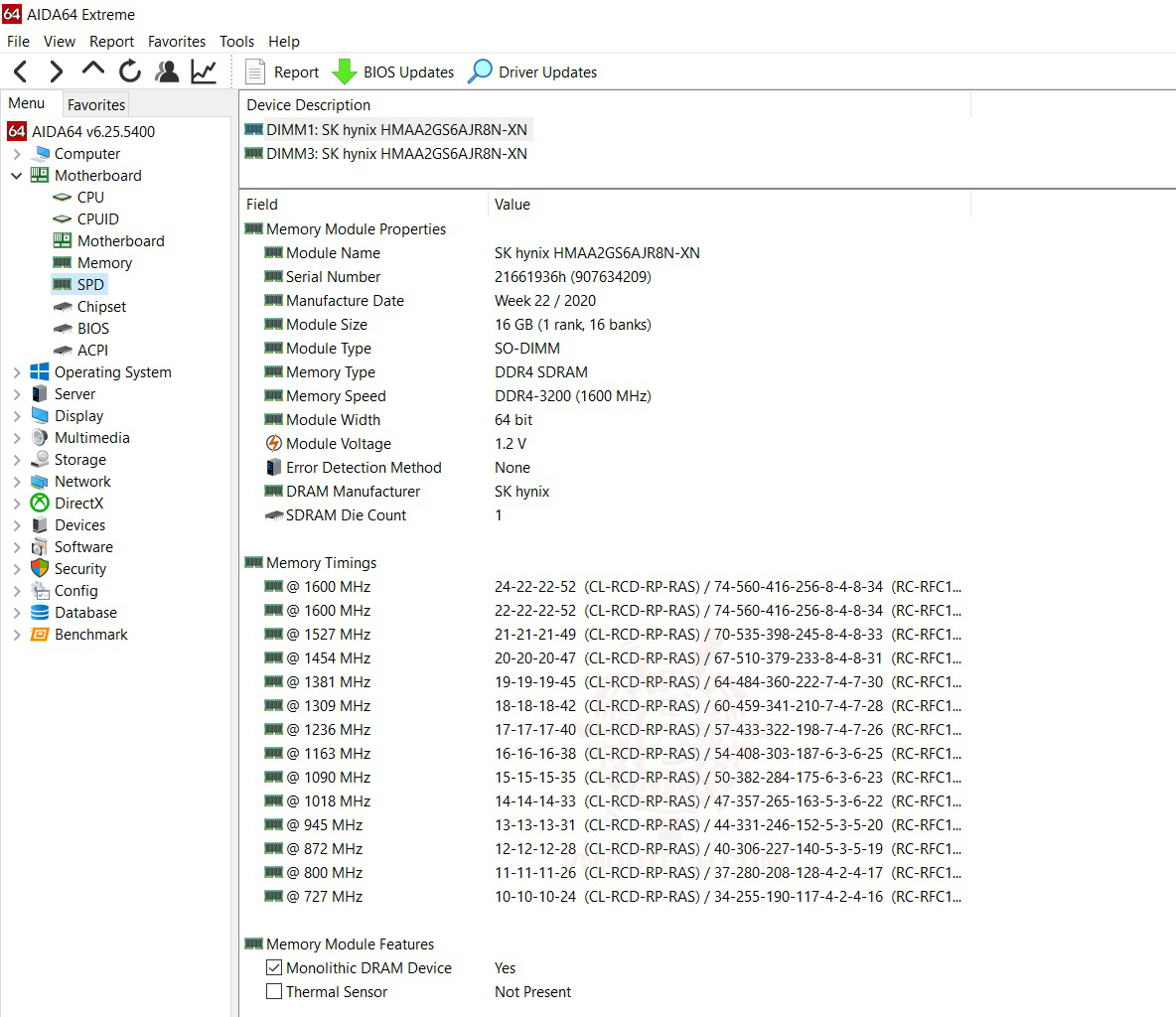Click the Report toolbar button
Viewport: 1176px width, 1017px height.
[282, 72]
